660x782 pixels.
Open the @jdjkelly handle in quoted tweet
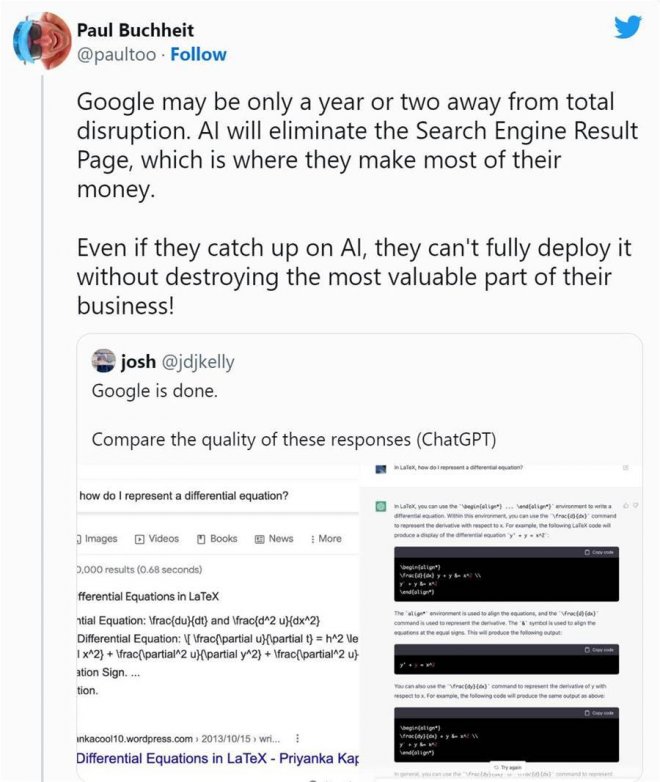[x=198, y=362]
